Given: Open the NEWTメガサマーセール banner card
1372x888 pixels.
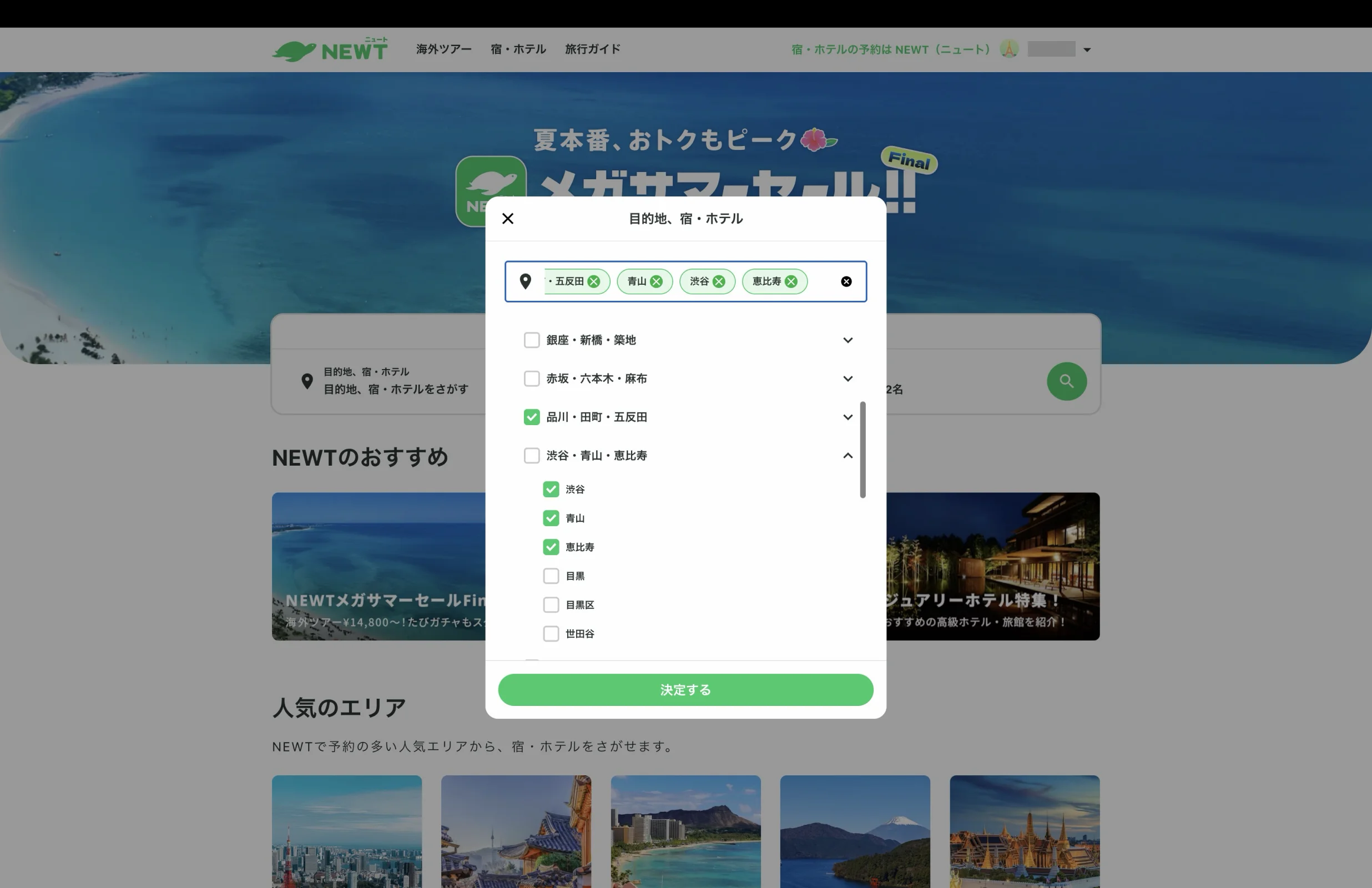Looking at the screenshot, I should pyautogui.click(x=379, y=566).
